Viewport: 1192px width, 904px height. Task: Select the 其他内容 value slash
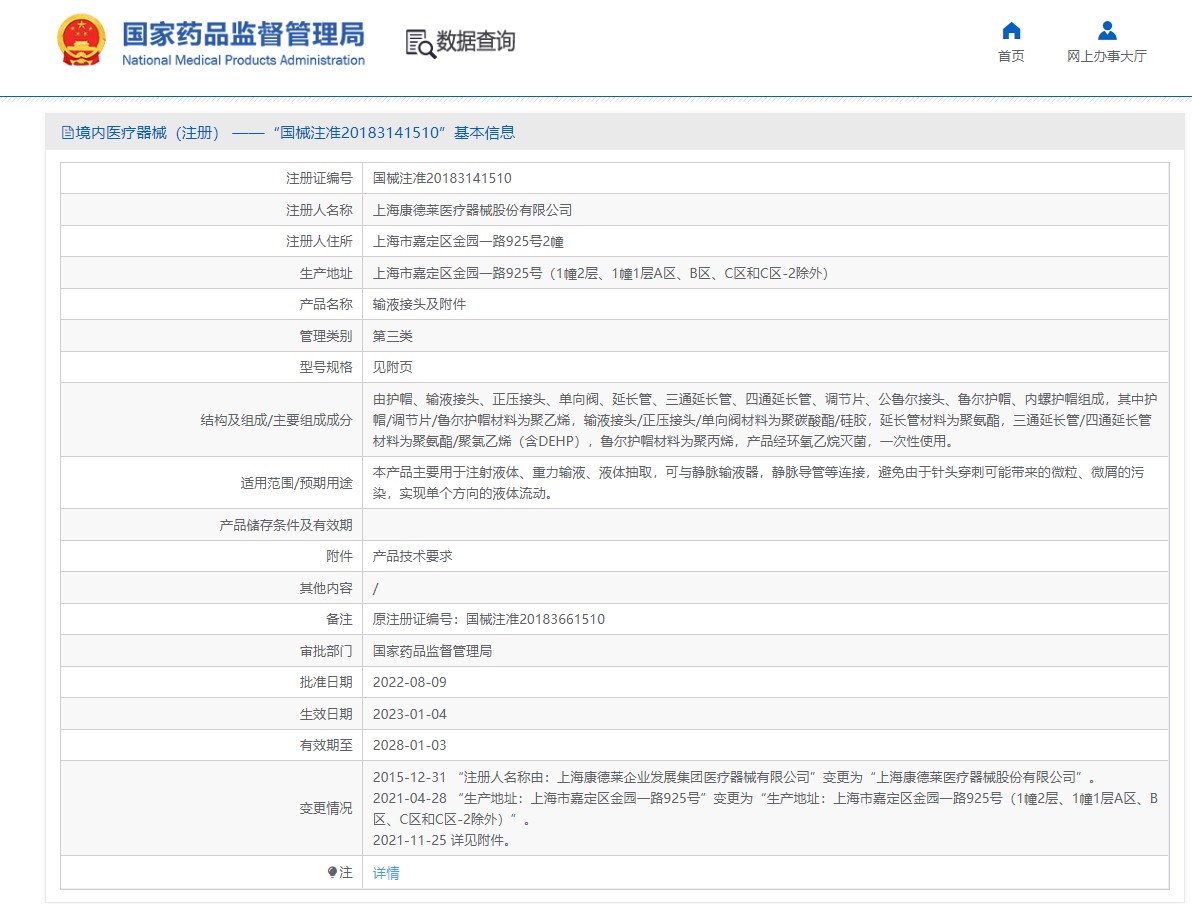pos(376,588)
